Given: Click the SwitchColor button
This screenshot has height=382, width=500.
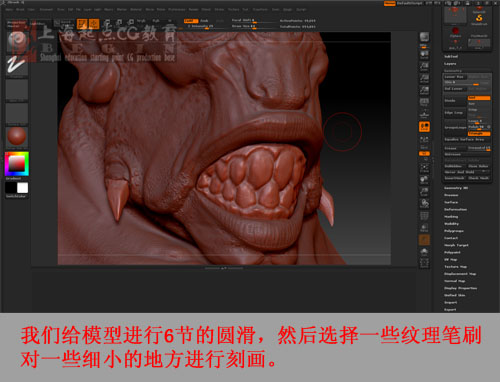Looking at the screenshot, I should coord(16,196).
